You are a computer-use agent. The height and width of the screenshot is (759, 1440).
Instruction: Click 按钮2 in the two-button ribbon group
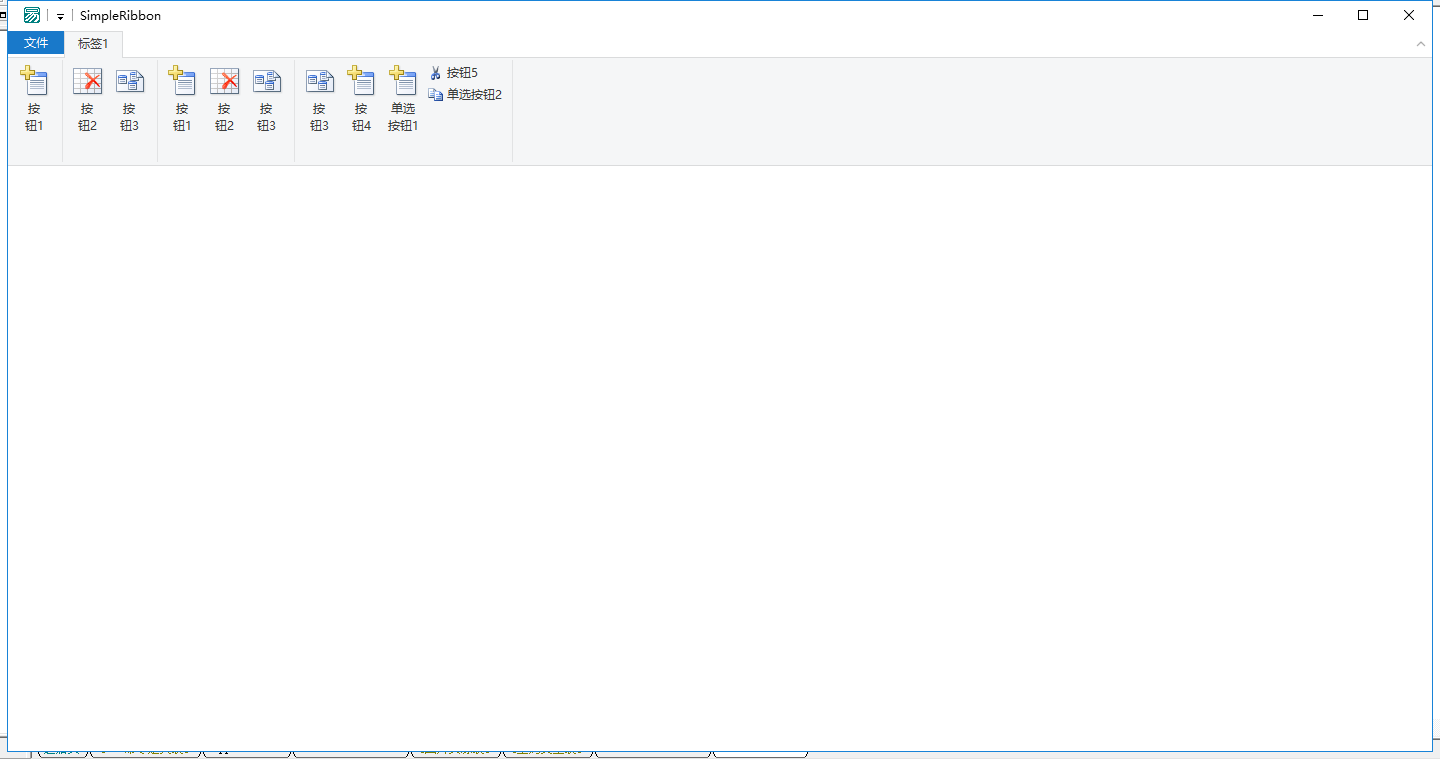pos(87,100)
